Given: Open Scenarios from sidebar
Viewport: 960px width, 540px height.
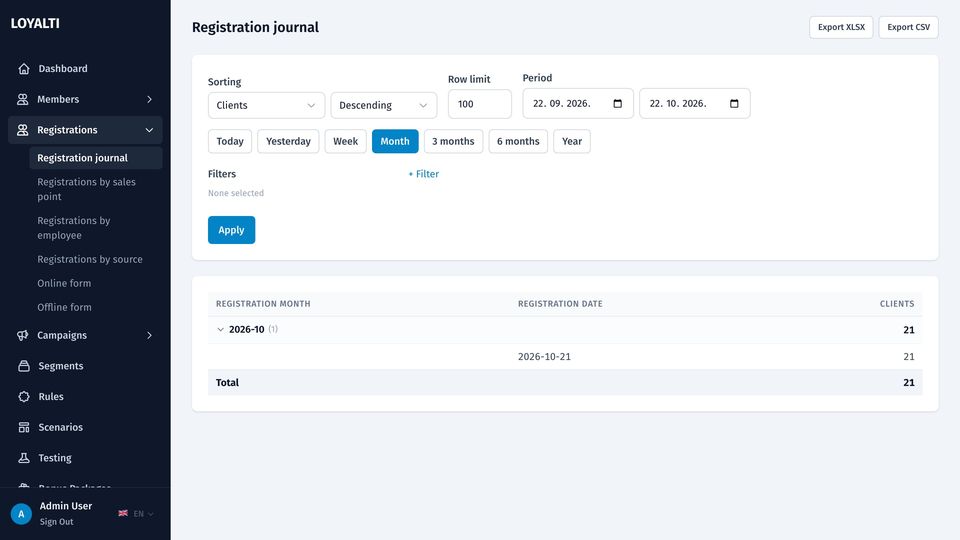Looking at the screenshot, I should [x=85, y=427].
